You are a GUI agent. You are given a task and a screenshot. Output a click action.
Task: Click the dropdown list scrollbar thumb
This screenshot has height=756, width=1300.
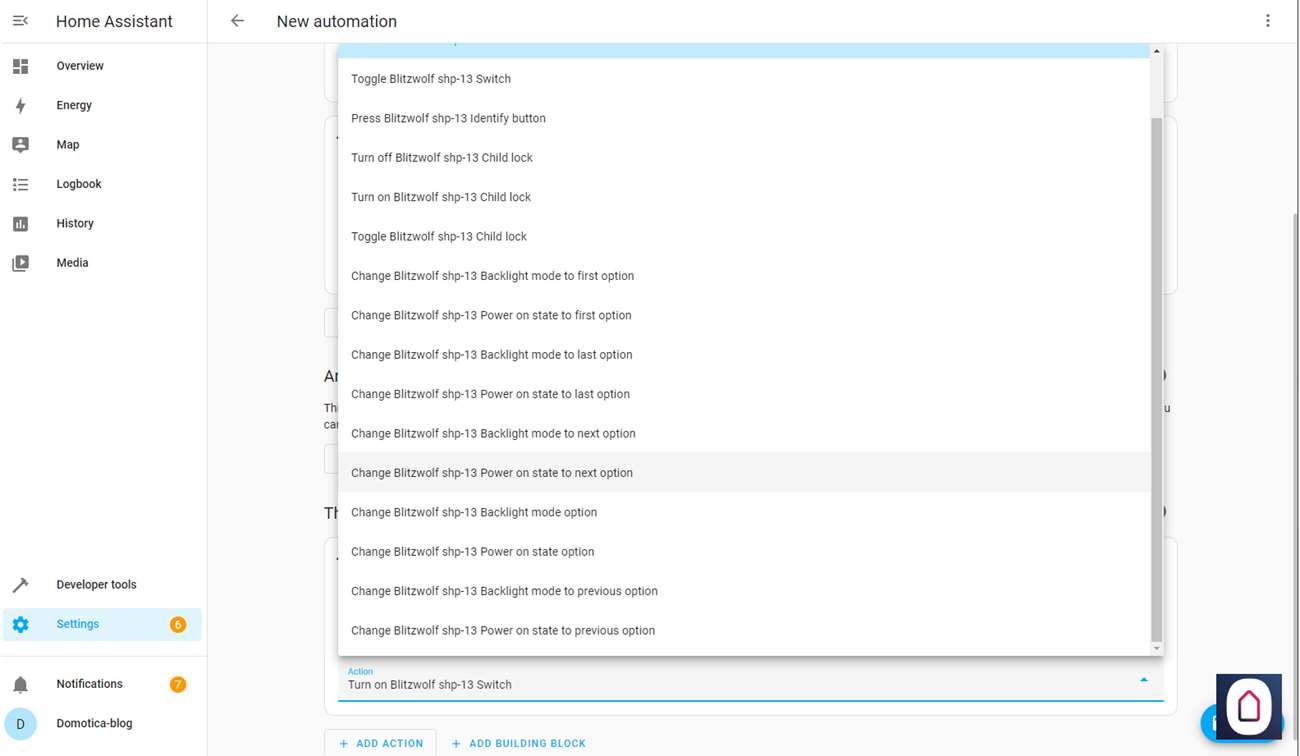click(1157, 380)
